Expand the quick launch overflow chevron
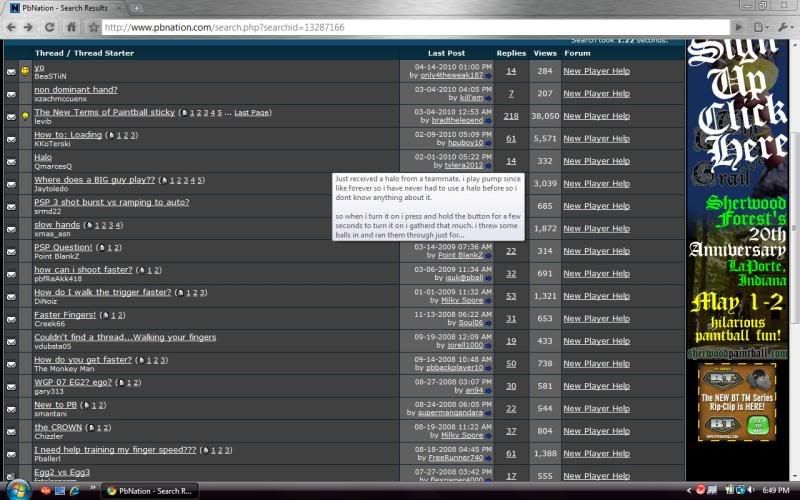Image resolution: width=800 pixels, height=500 pixels. click(x=93, y=489)
